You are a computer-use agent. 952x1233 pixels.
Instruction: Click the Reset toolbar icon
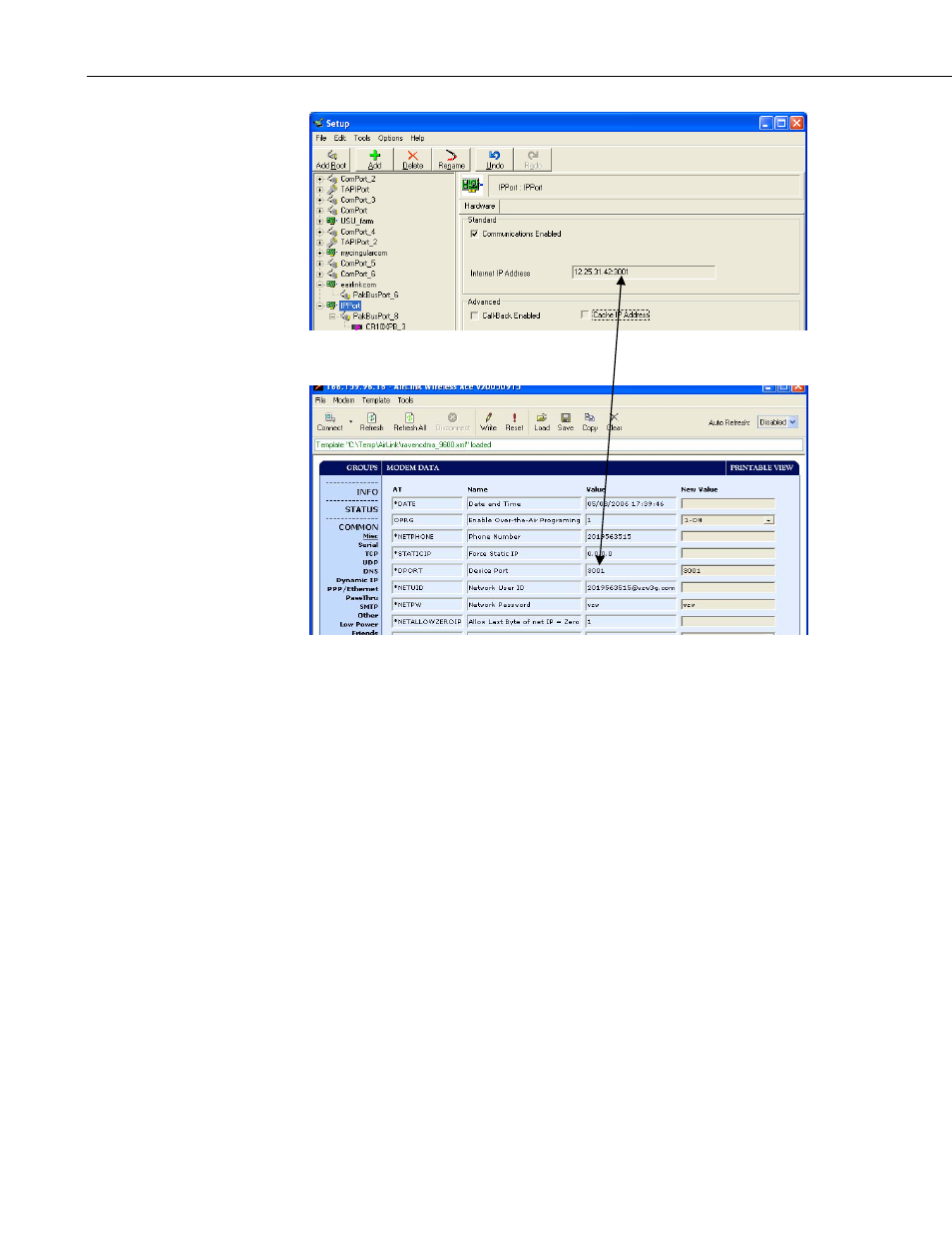514,422
